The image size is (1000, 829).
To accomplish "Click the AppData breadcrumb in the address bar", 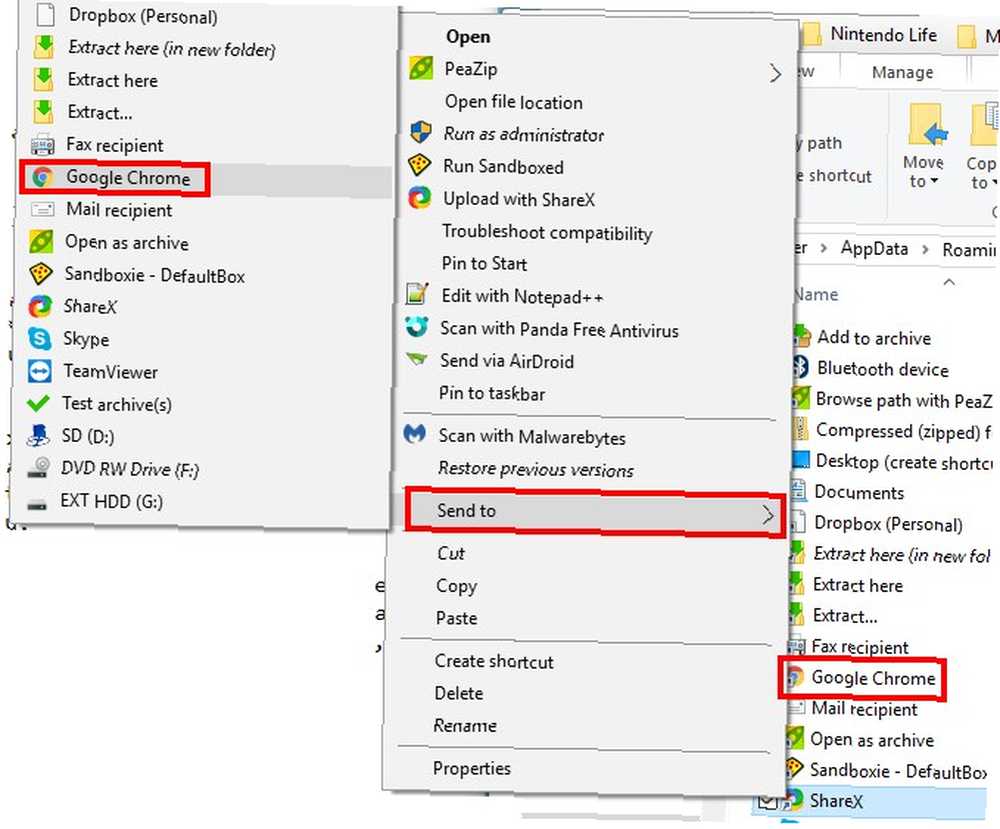I will click(x=874, y=248).
